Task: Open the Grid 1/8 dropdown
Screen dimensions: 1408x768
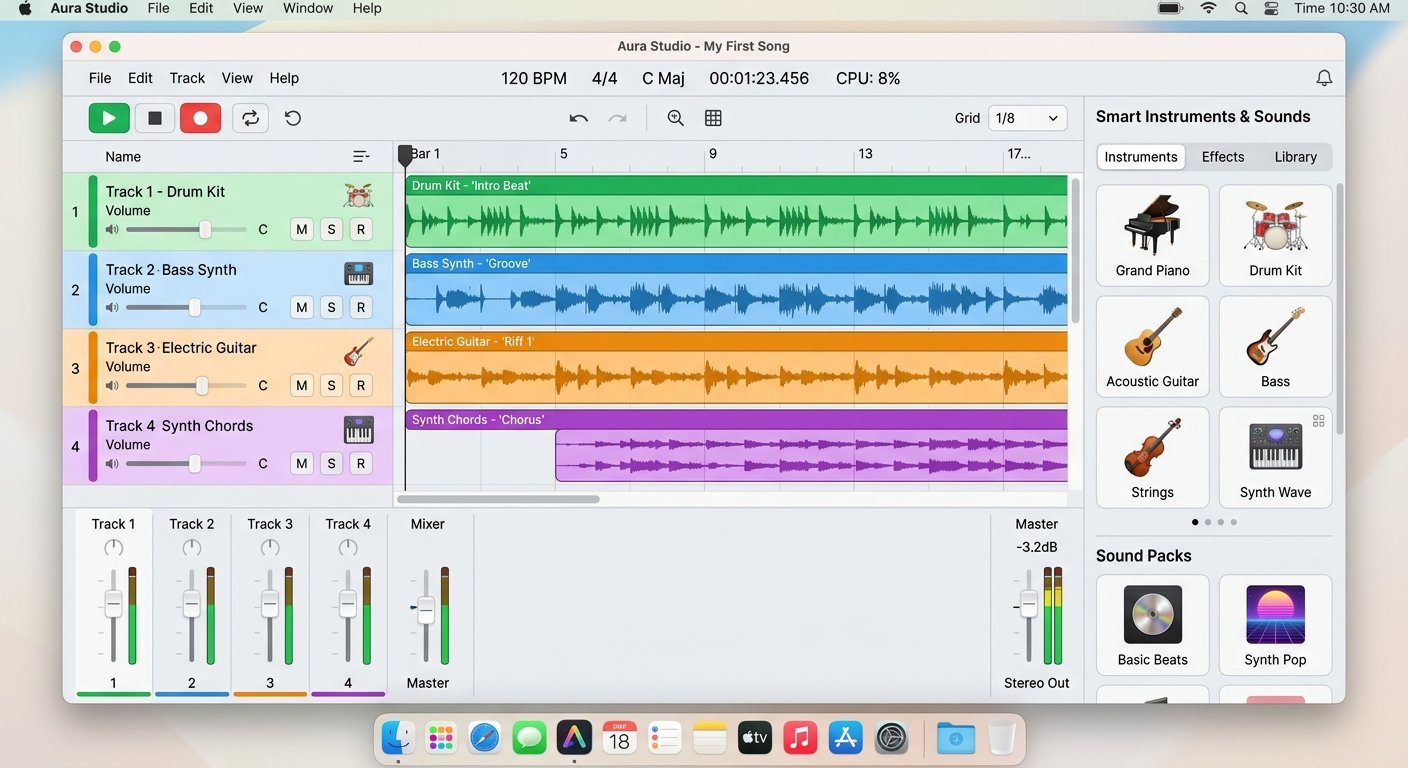Action: (1027, 118)
